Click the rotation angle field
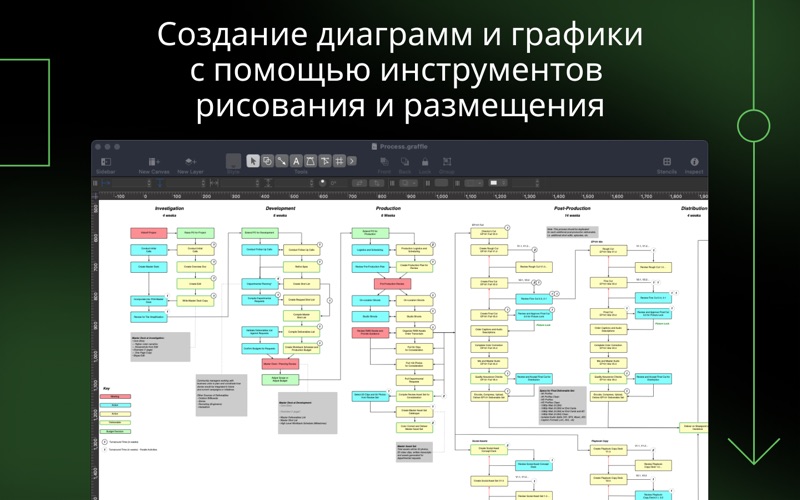 click(x=337, y=183)
